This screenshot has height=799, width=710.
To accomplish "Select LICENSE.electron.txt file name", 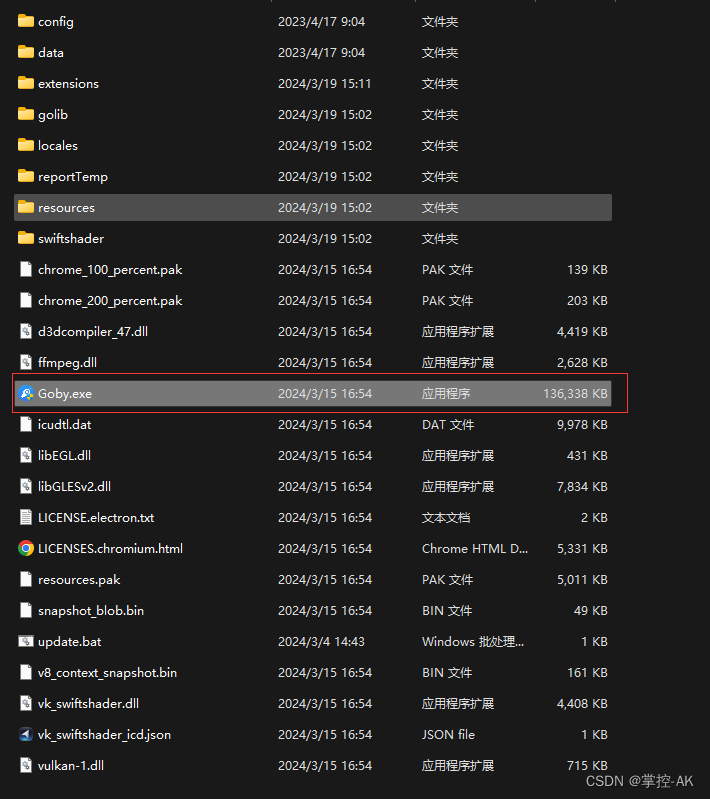I will tap(96, 518).
